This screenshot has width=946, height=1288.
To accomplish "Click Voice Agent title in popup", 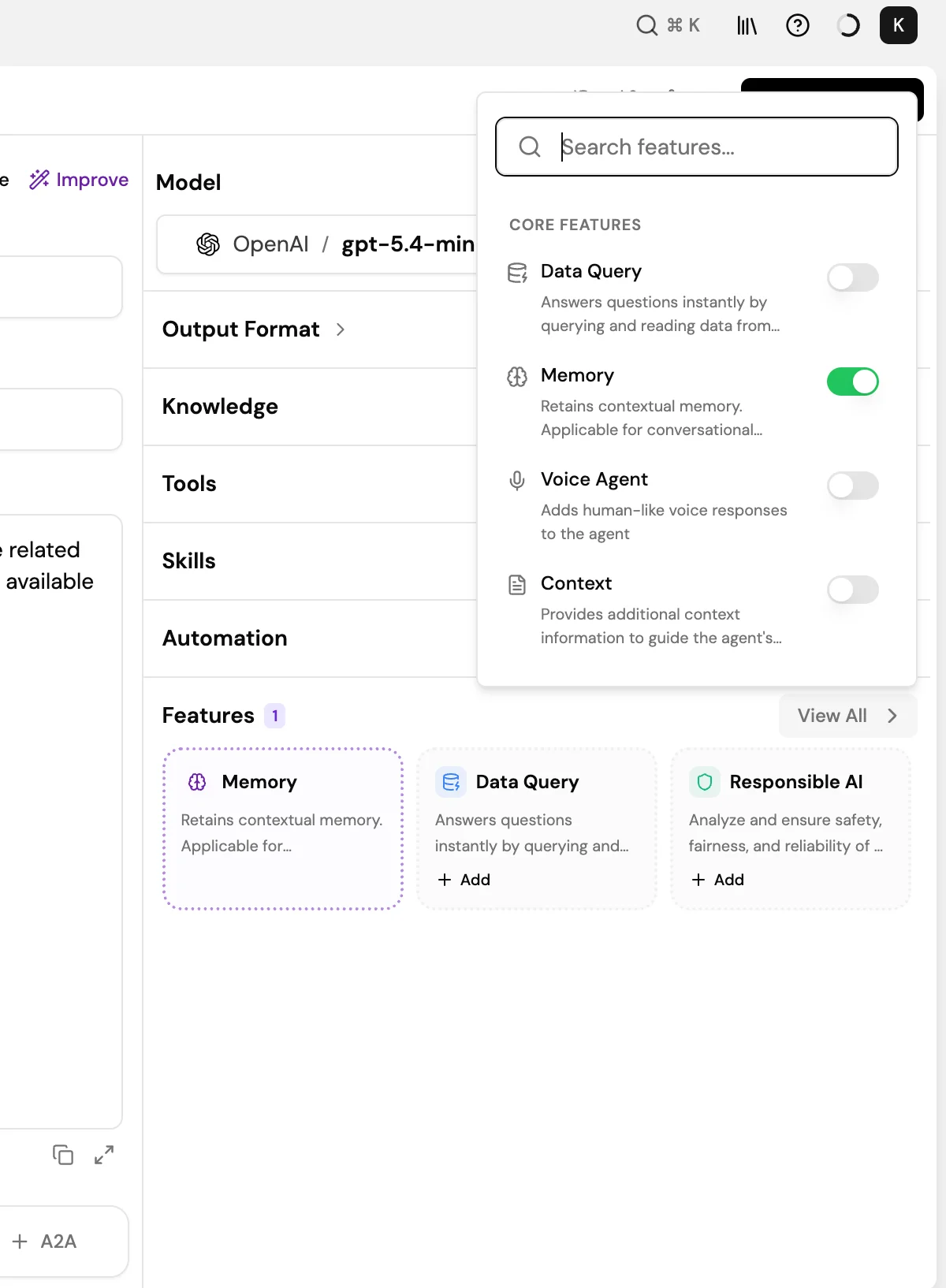I will coord(594,479).
